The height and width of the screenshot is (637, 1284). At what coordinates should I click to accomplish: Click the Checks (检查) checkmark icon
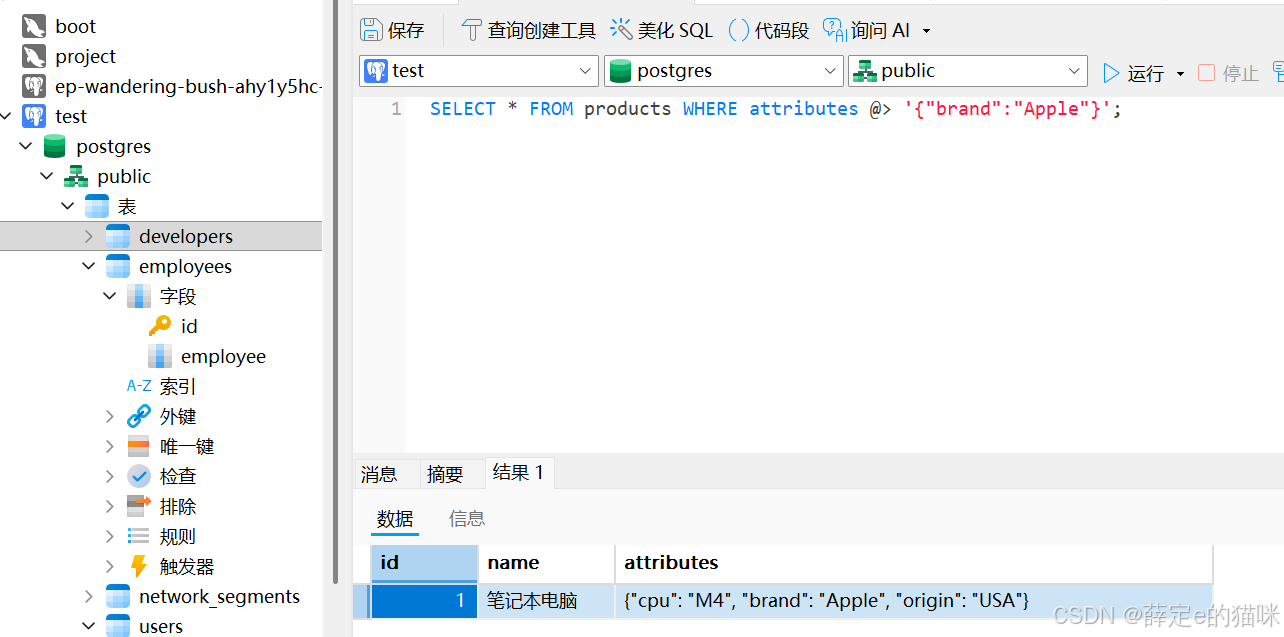[x=139, y=477]
